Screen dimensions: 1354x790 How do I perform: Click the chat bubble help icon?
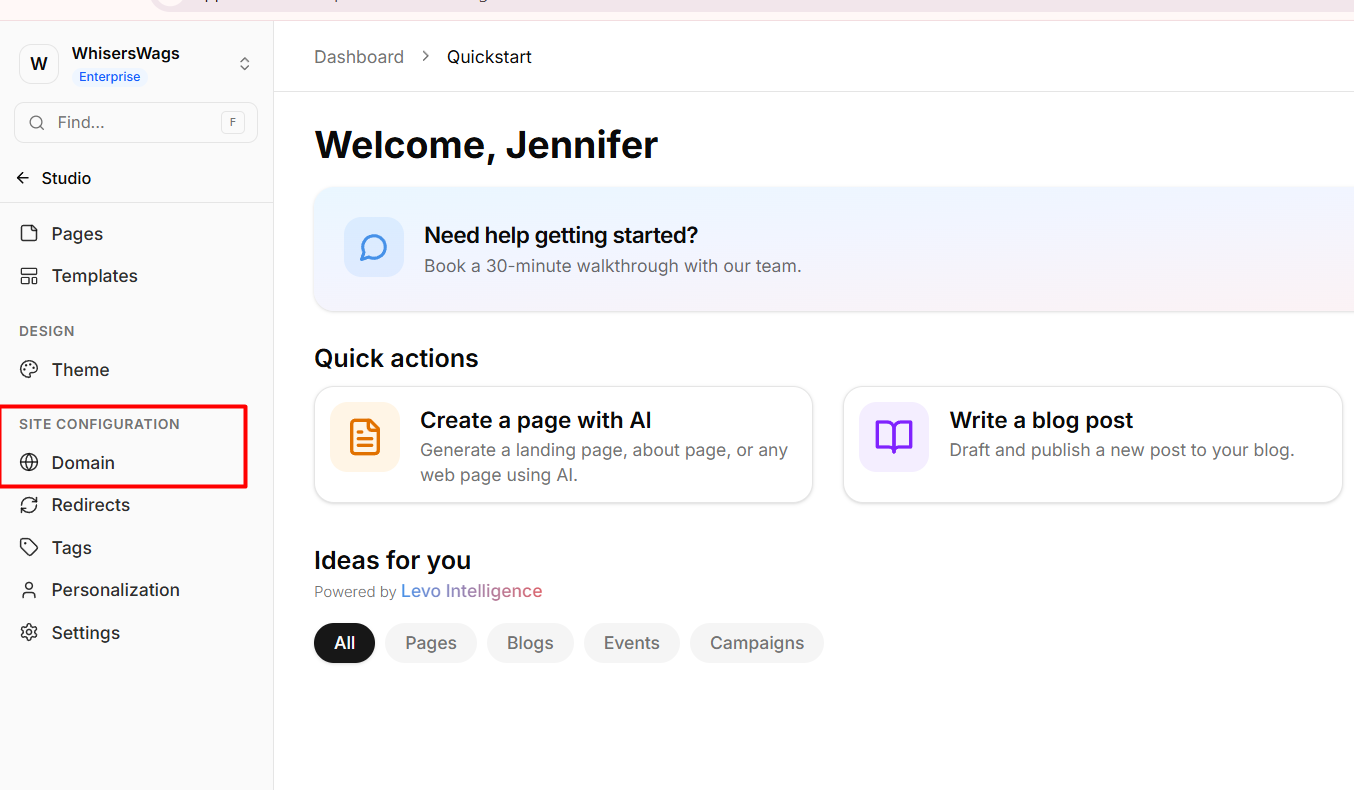pos(374,247)
